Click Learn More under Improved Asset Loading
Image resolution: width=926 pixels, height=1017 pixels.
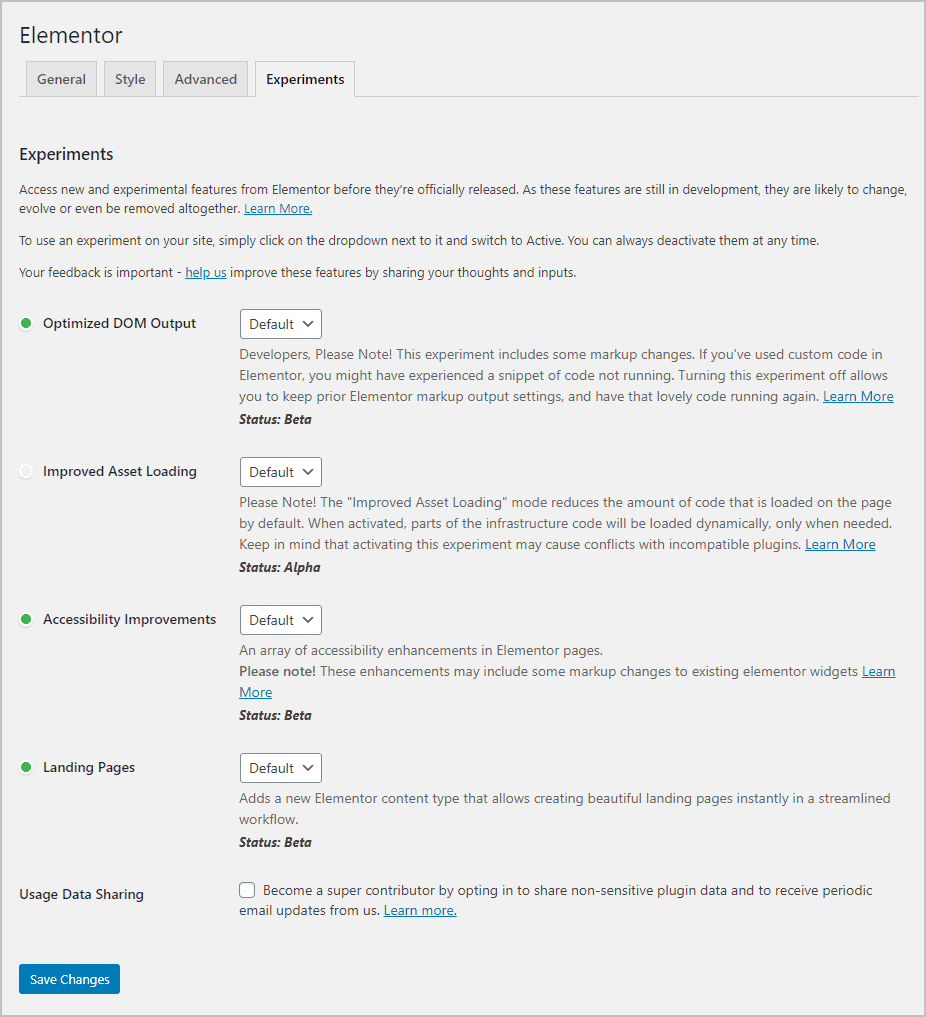[x=840, y=544]
